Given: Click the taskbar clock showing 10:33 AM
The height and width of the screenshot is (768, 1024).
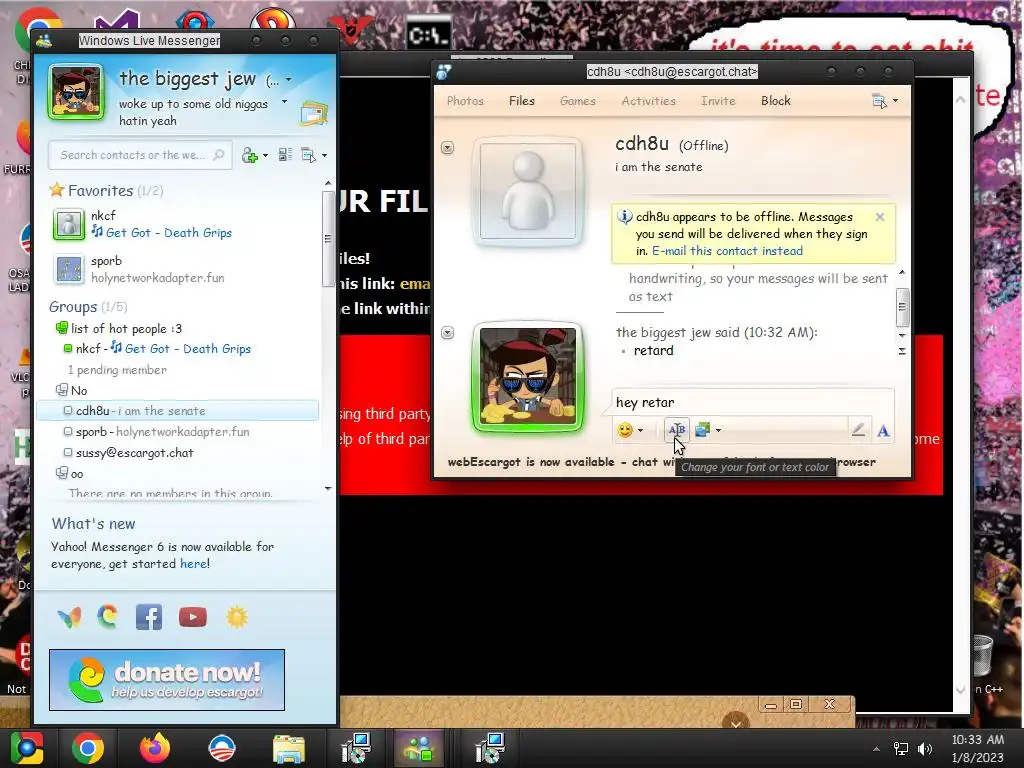Looking at the screenshot, I should (x=977, y=748).
